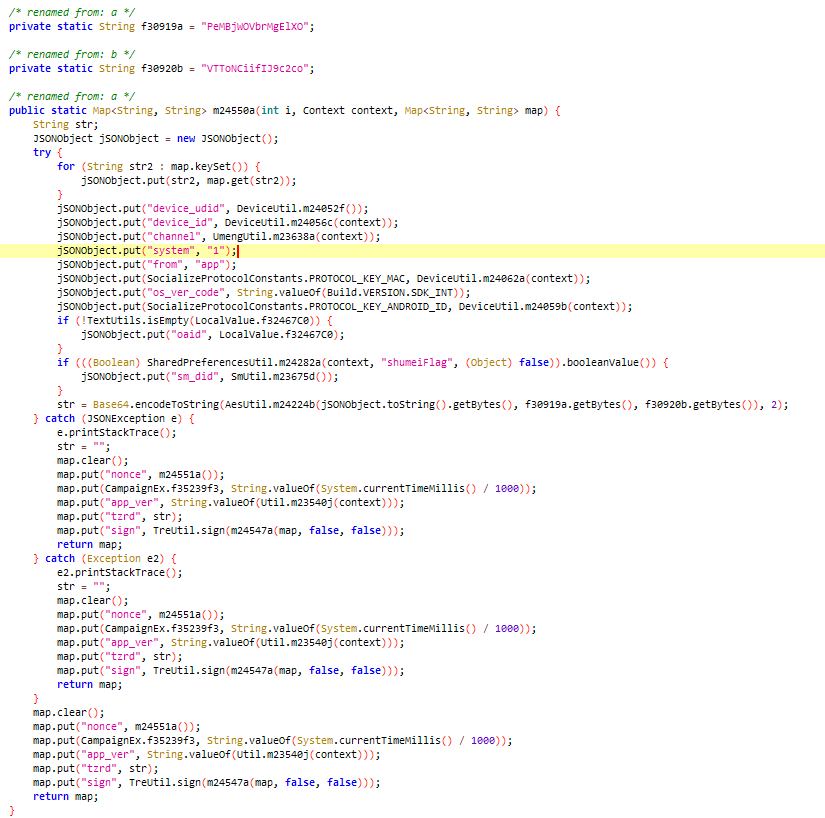The image size is (825, 818).
Task: Click SharedPreferencesUtil.m24282a call
Action: [x=232, y=363]
